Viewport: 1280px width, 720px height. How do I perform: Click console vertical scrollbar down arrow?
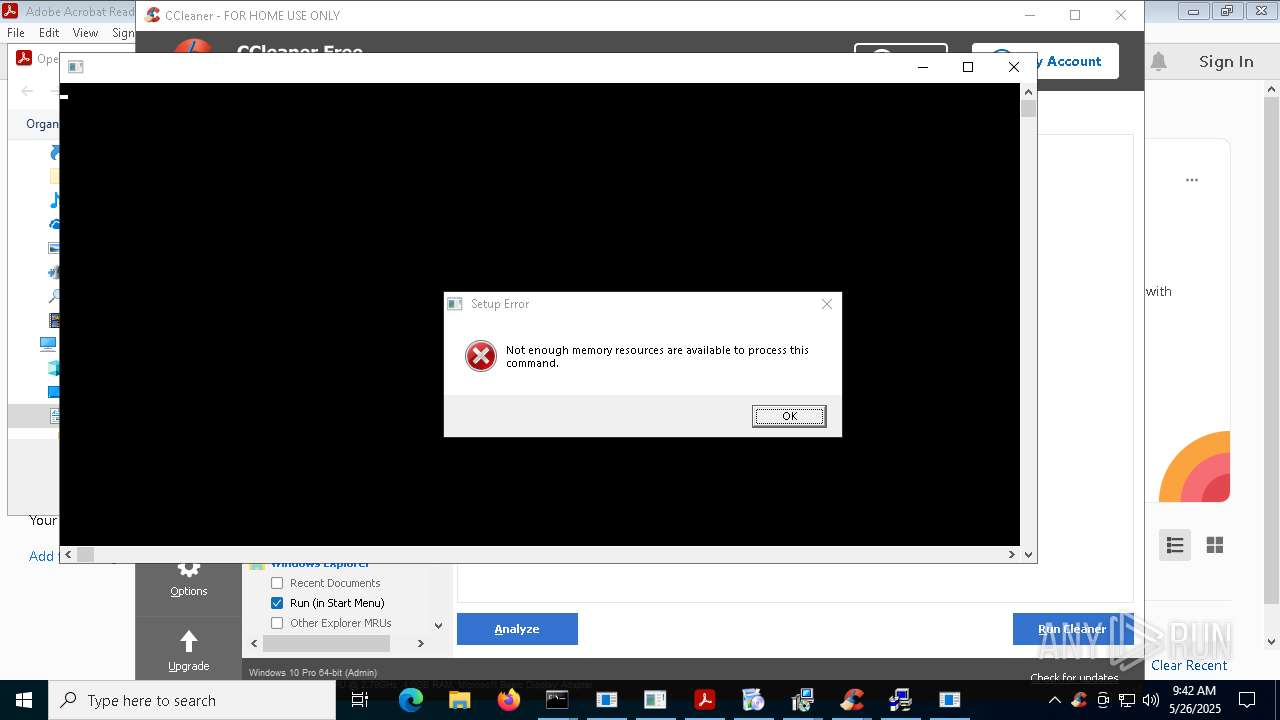click(1028, 553)
